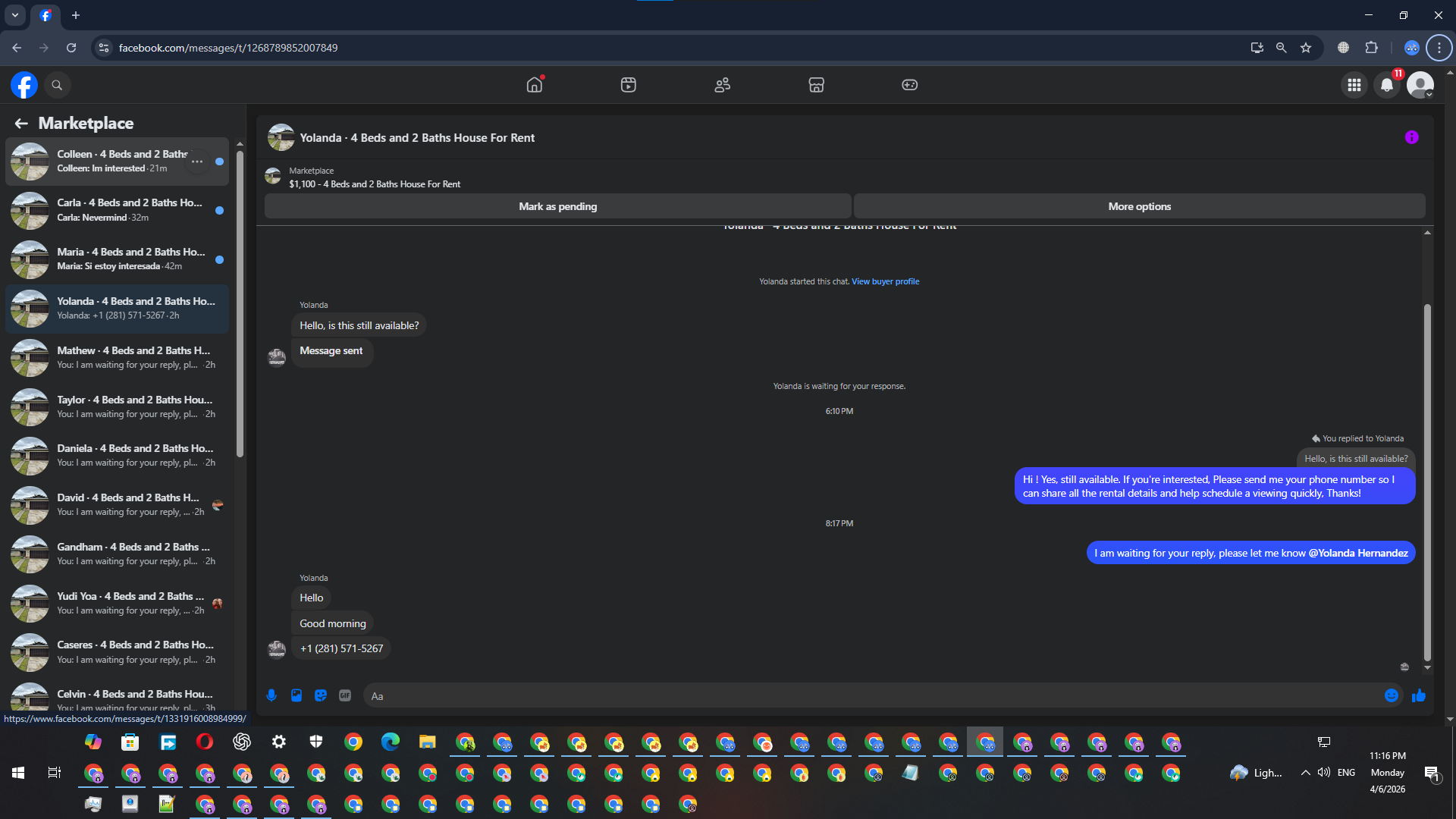Open options menu for Colleen conversation

click(197, 162)
